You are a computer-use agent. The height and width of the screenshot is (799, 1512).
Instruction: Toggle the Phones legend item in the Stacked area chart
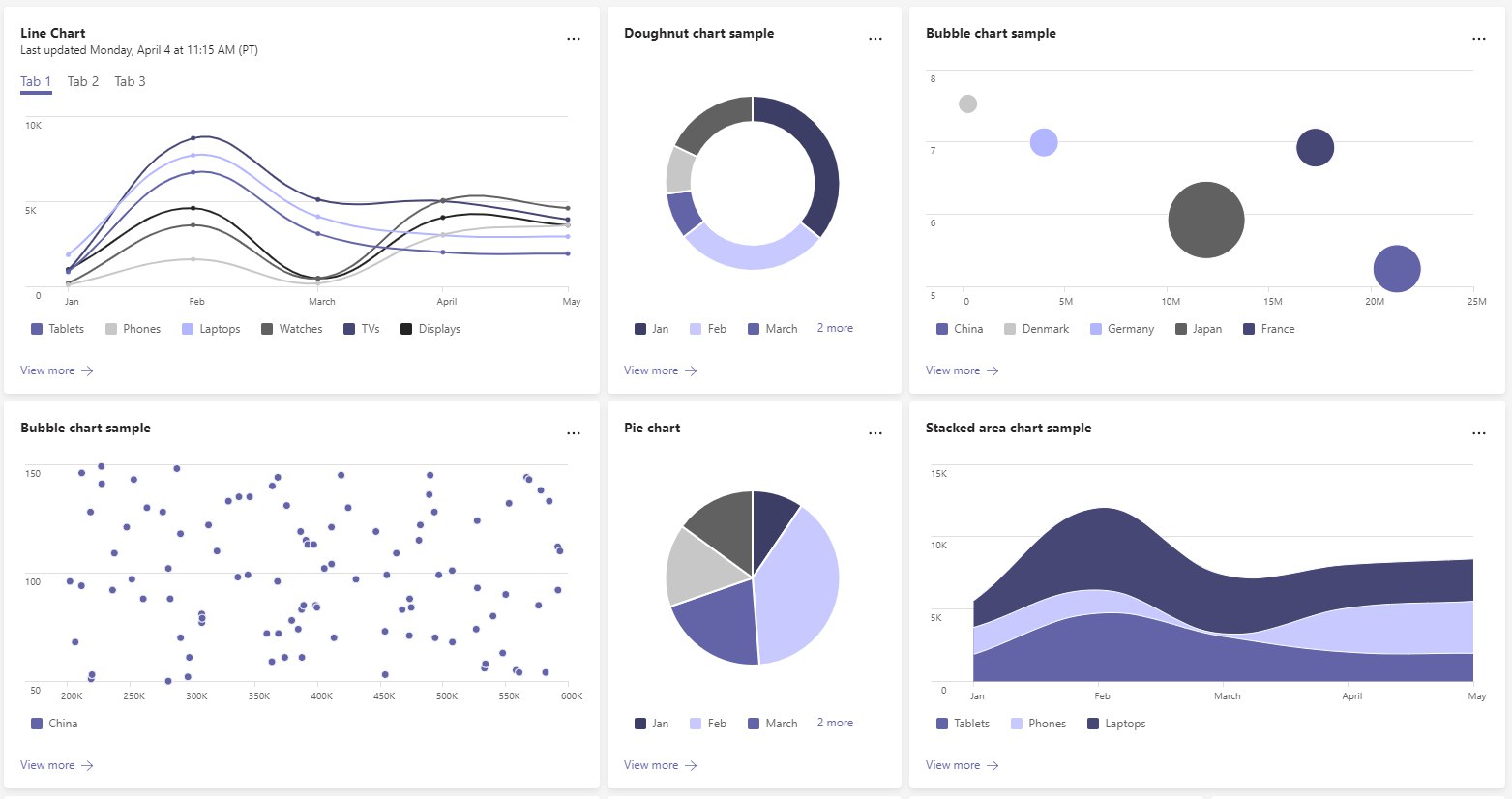point(1038,724)
